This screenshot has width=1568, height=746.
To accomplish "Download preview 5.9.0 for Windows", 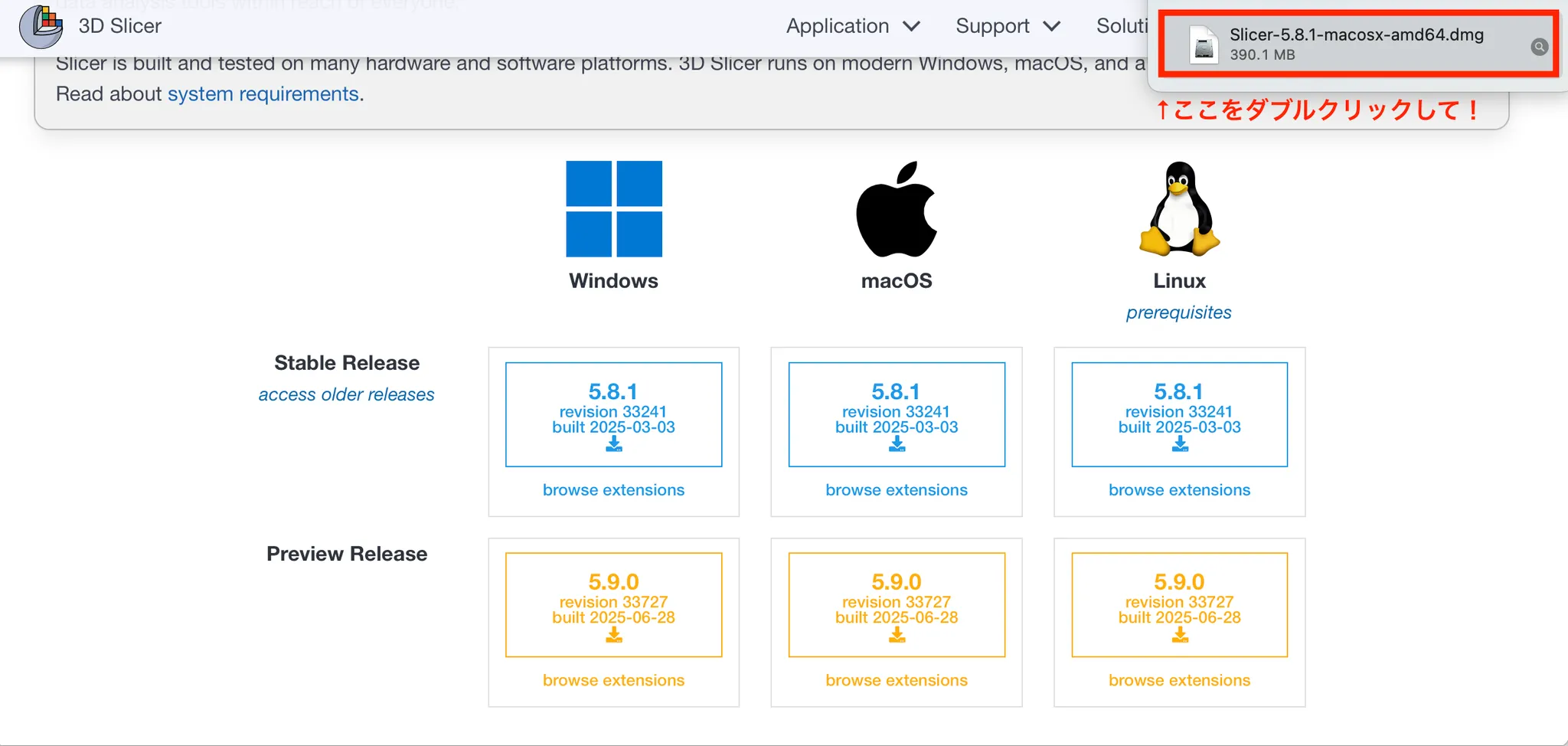I will 614,605.
